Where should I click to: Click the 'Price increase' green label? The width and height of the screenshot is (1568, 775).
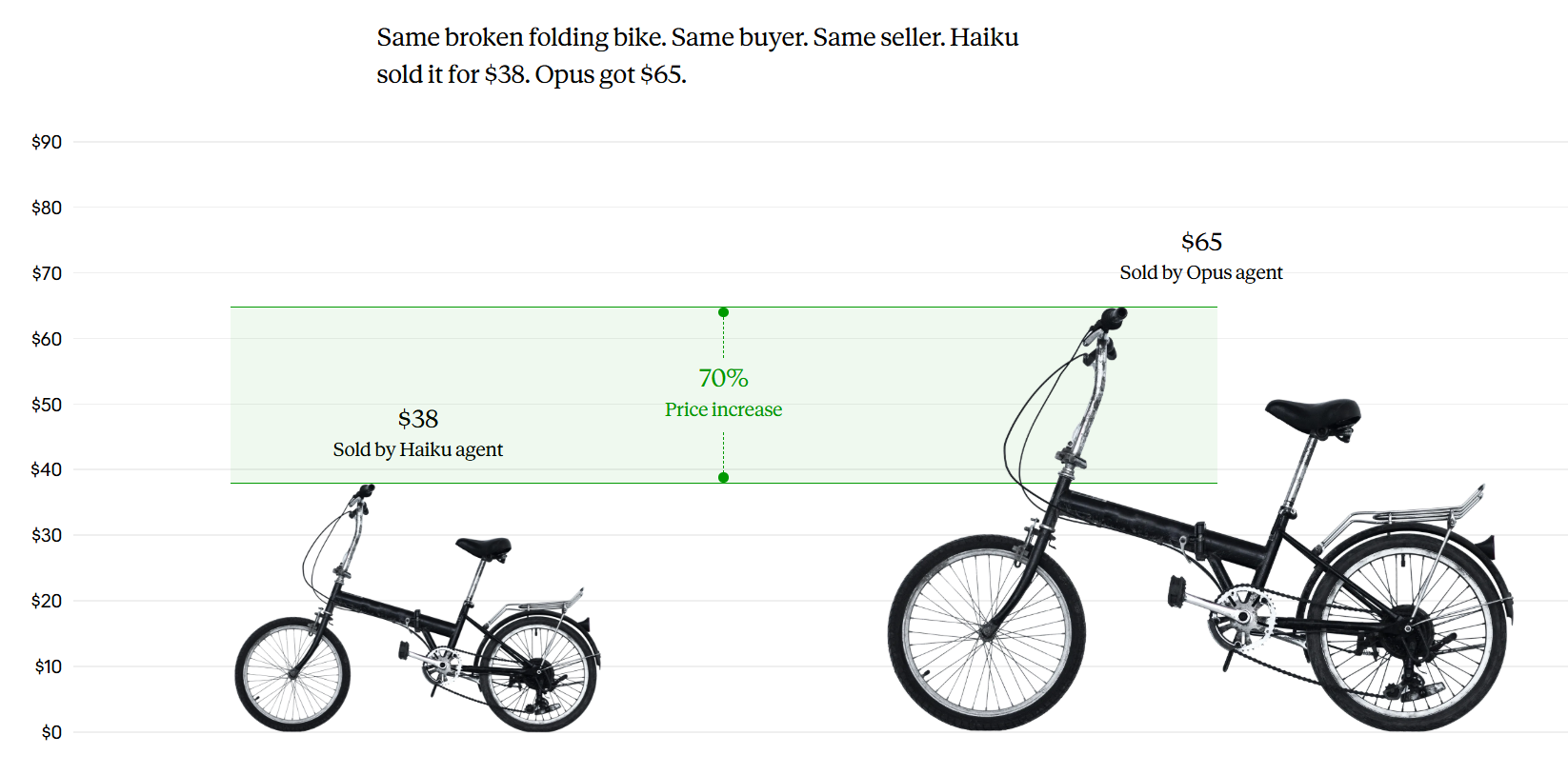pos(723,409)
